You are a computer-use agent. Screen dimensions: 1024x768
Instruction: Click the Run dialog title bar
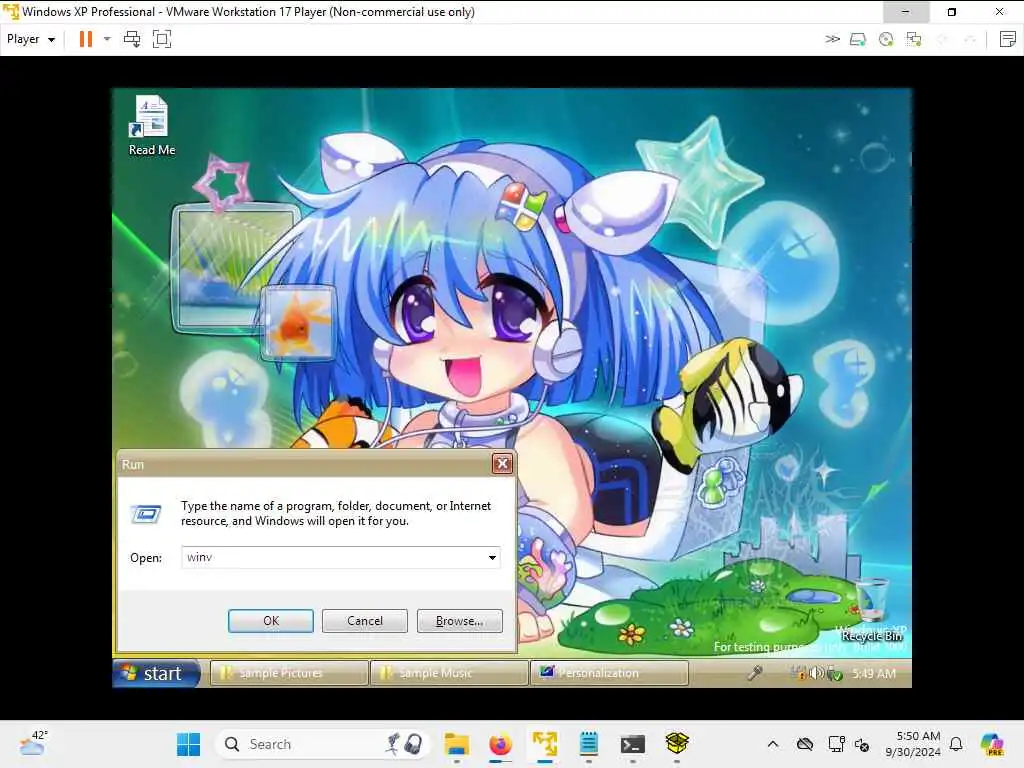click(x=304, y=464)
